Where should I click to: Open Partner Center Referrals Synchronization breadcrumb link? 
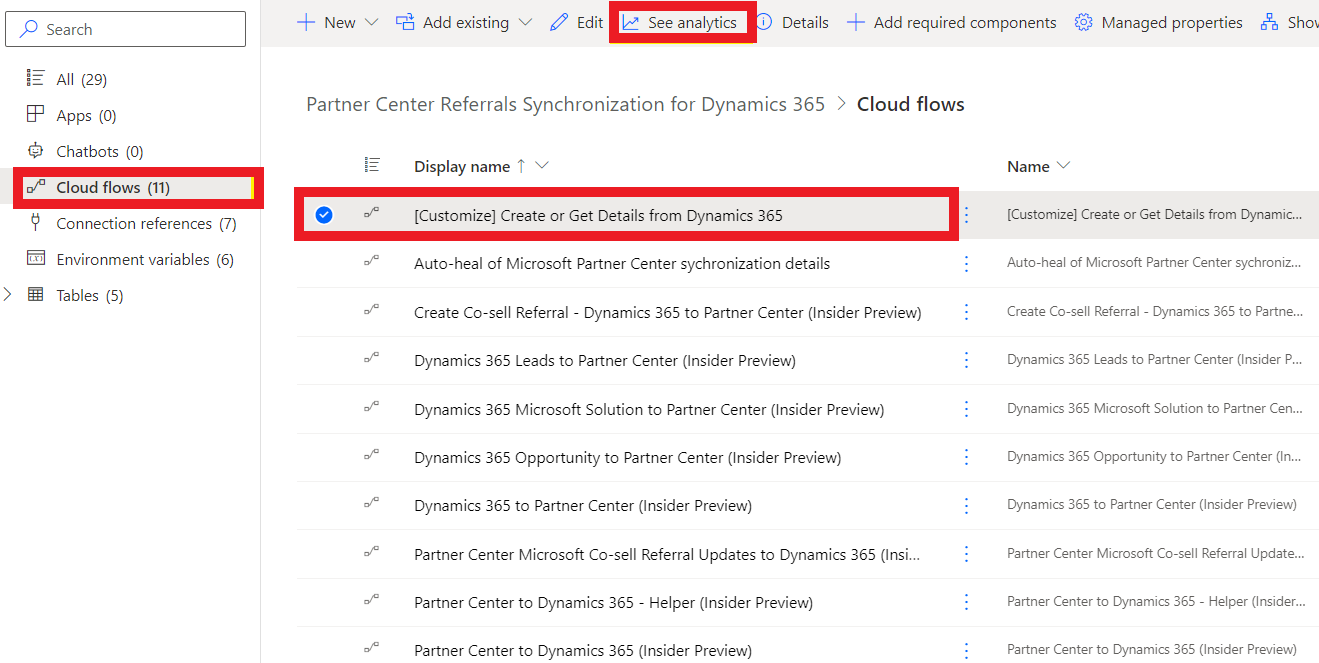[x=565, y=104]
